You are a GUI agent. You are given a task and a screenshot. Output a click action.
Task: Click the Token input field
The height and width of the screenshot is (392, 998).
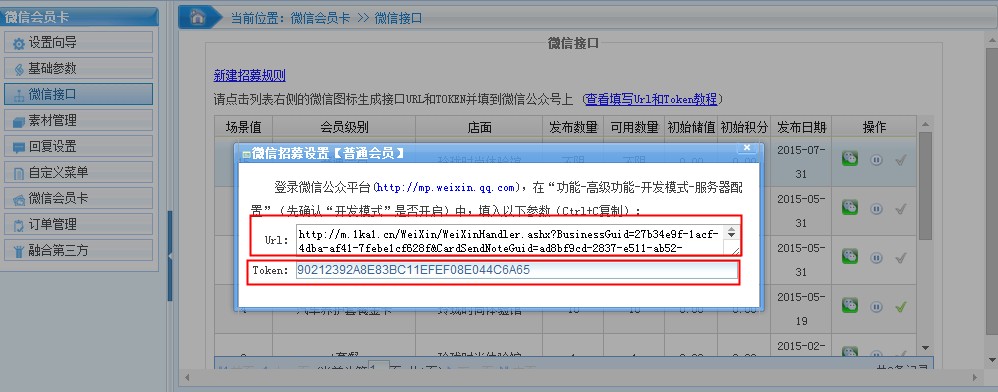[516, 270]
